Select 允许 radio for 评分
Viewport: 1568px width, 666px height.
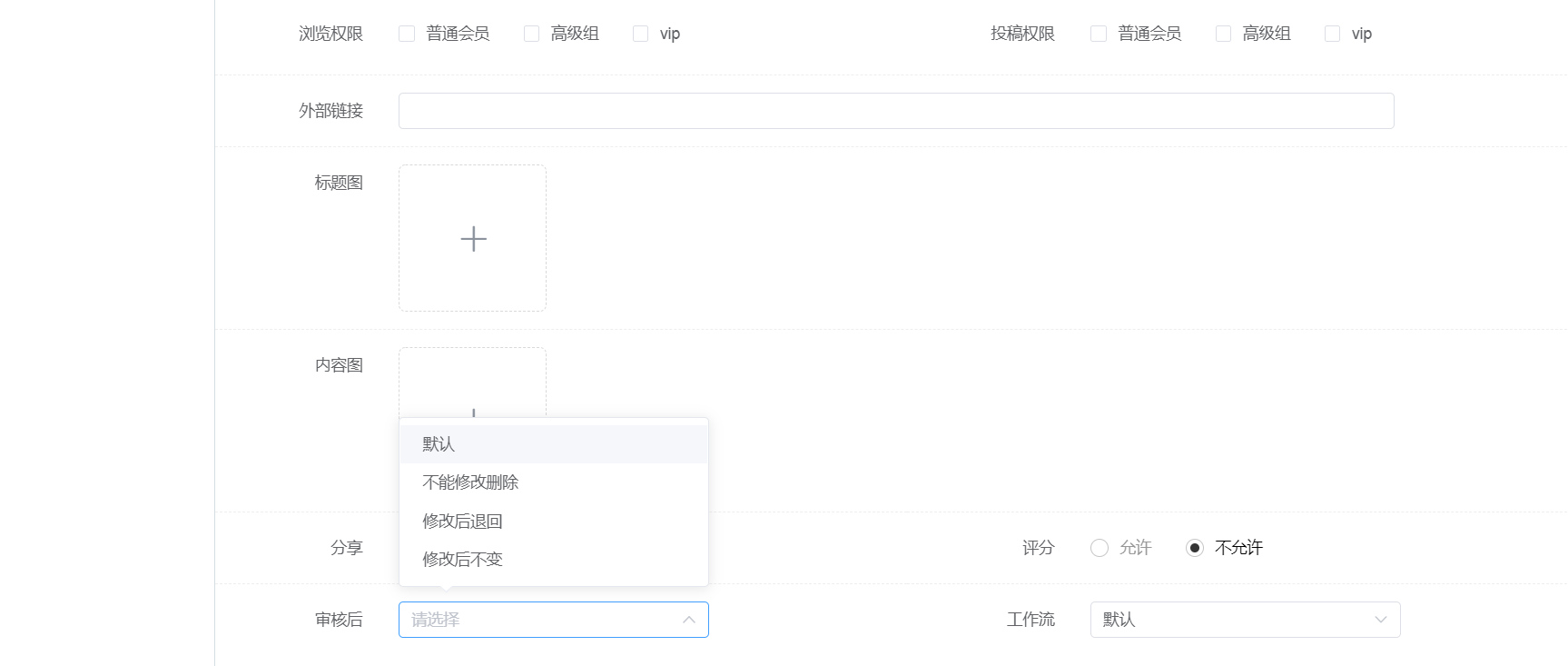[x=1100, y=548]
